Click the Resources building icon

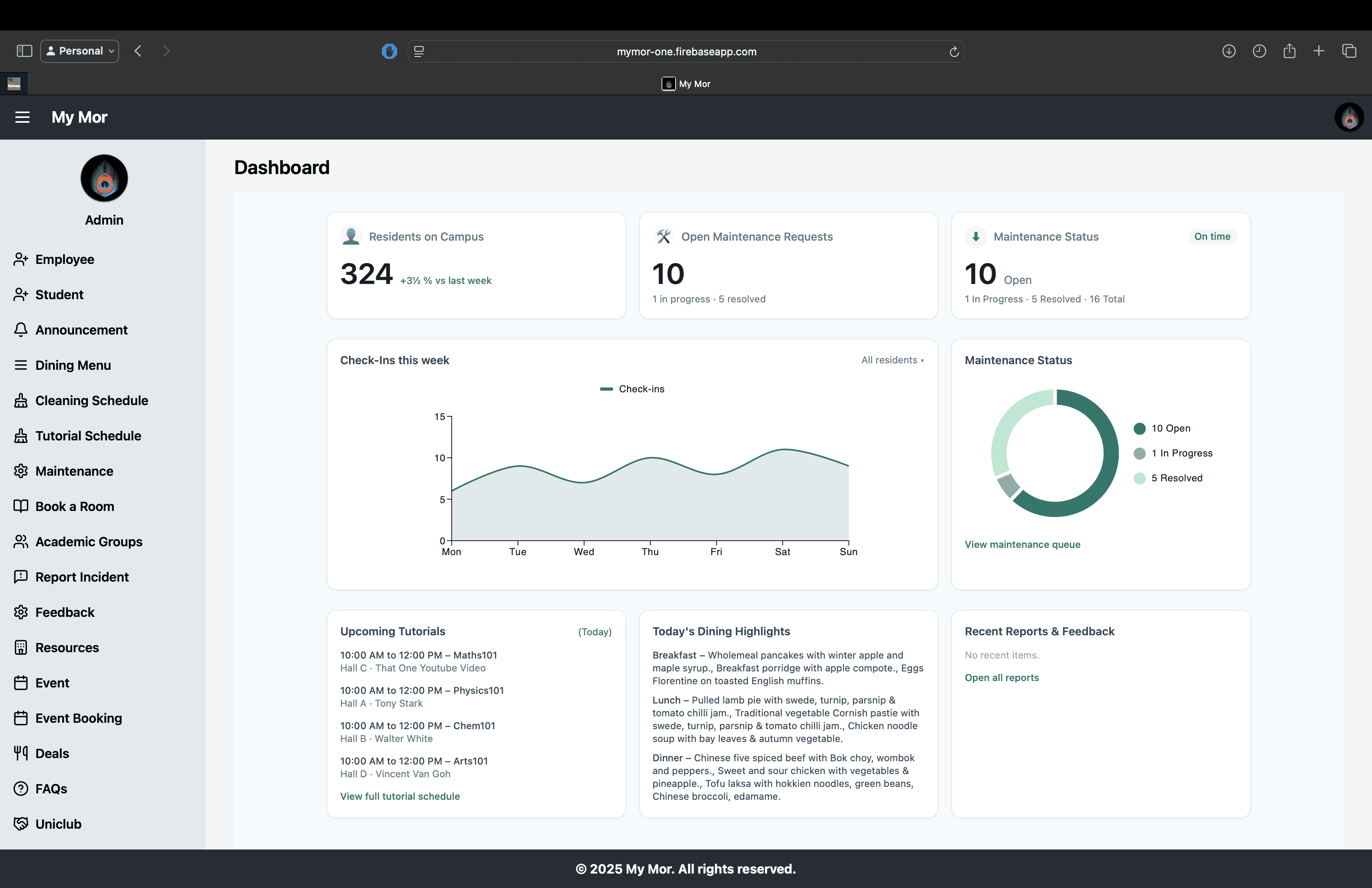click(21, 648)
